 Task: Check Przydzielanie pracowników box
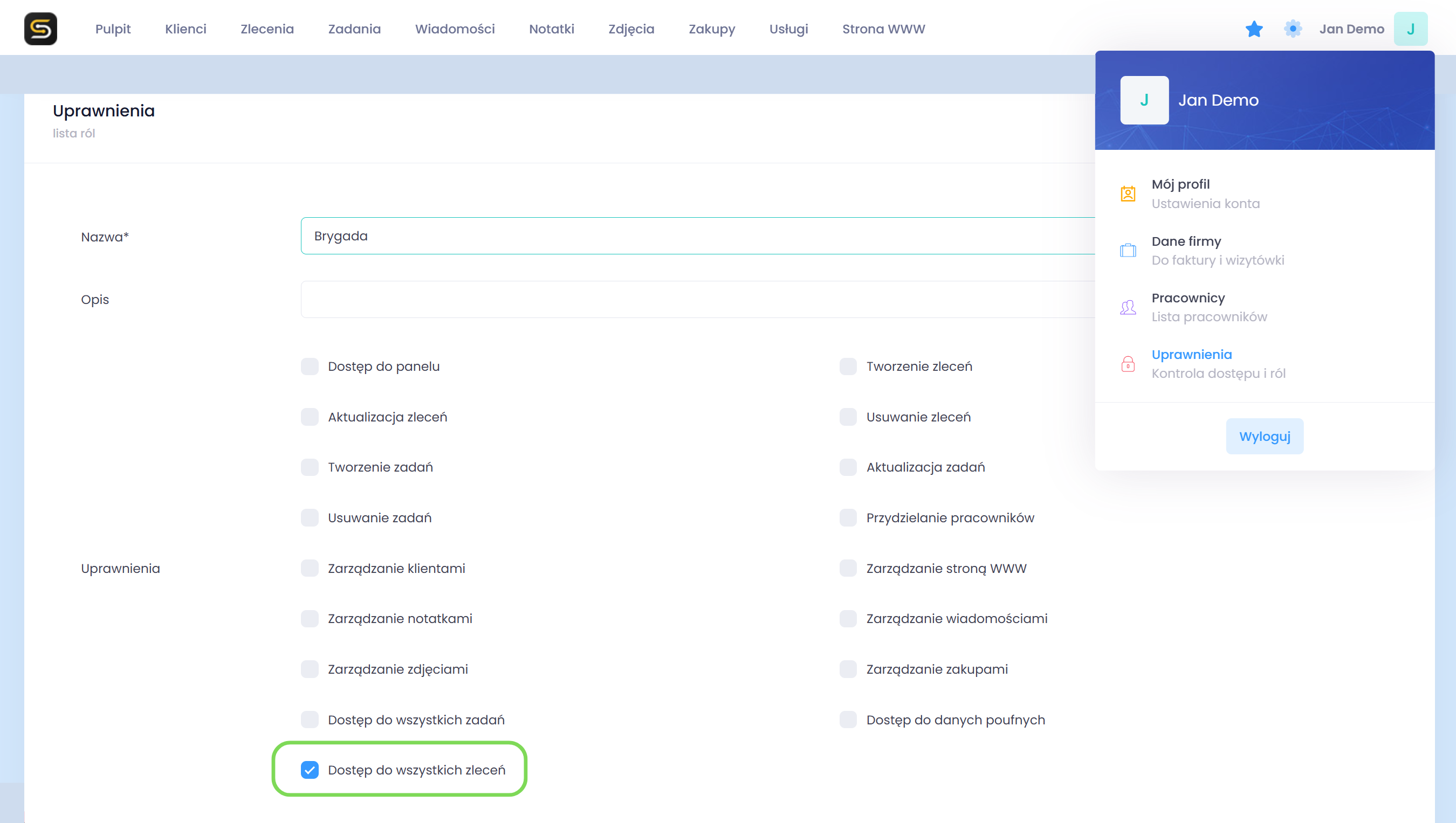tap(848, 518)
